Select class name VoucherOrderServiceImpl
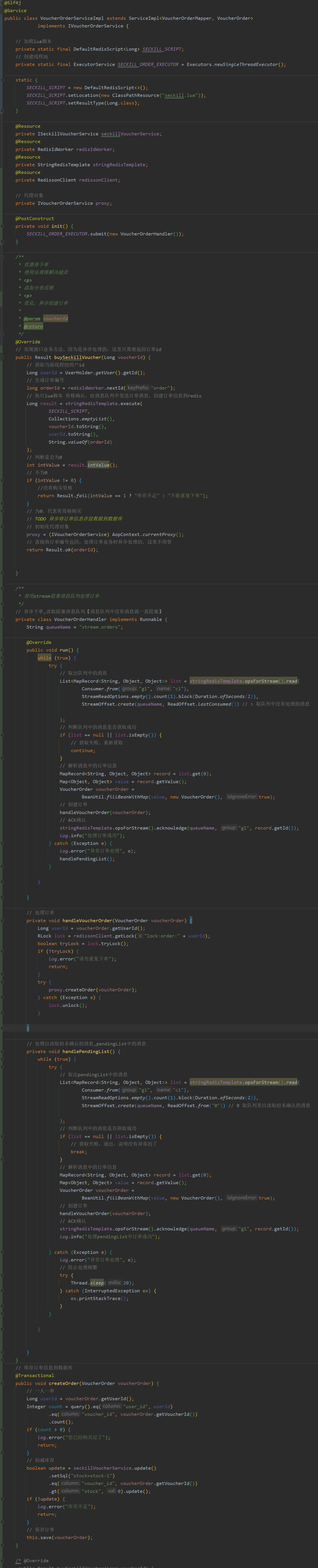Image resolution: width=318 pixels, height=1568 pixels. click(x=72, y=18)
